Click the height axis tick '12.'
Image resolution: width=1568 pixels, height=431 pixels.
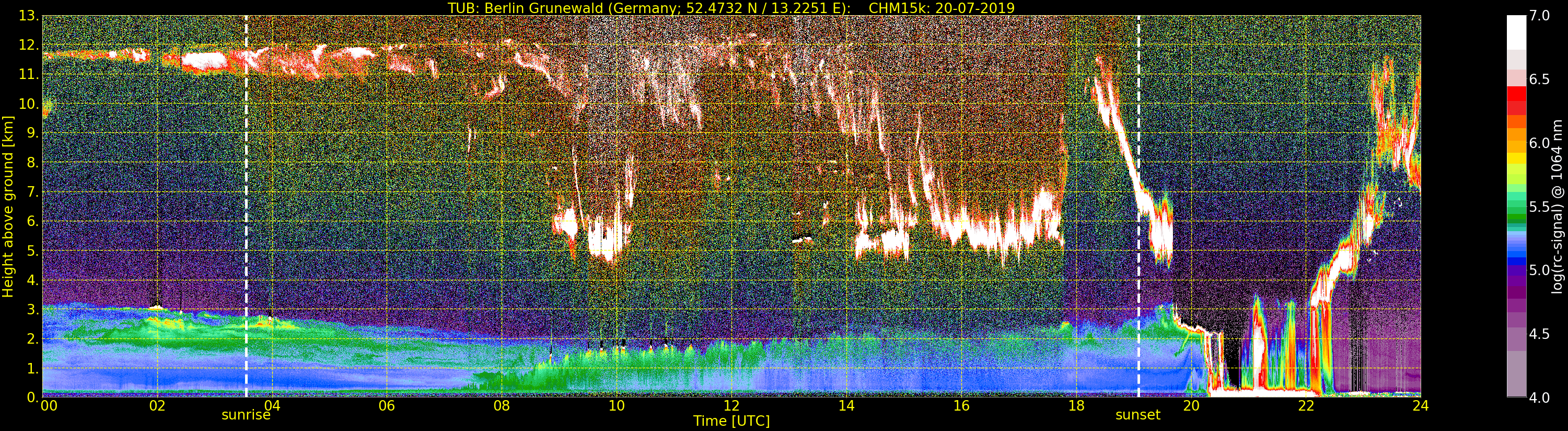(28, 46)
